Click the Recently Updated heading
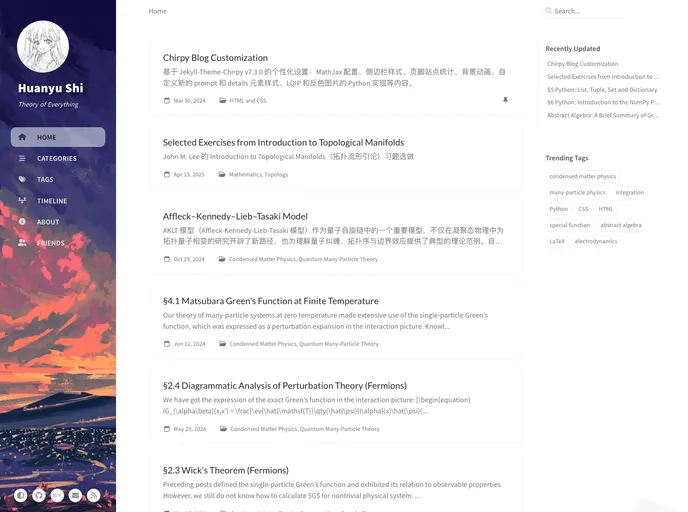Viewport: 688px width, 512px height. pos(573,49)
